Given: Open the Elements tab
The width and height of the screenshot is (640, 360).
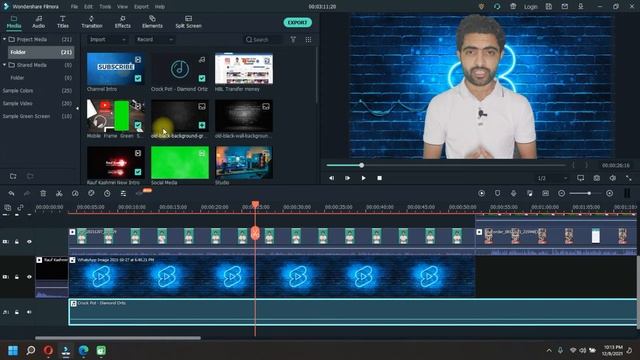Looking at the screenshot, I should [152, 22].
